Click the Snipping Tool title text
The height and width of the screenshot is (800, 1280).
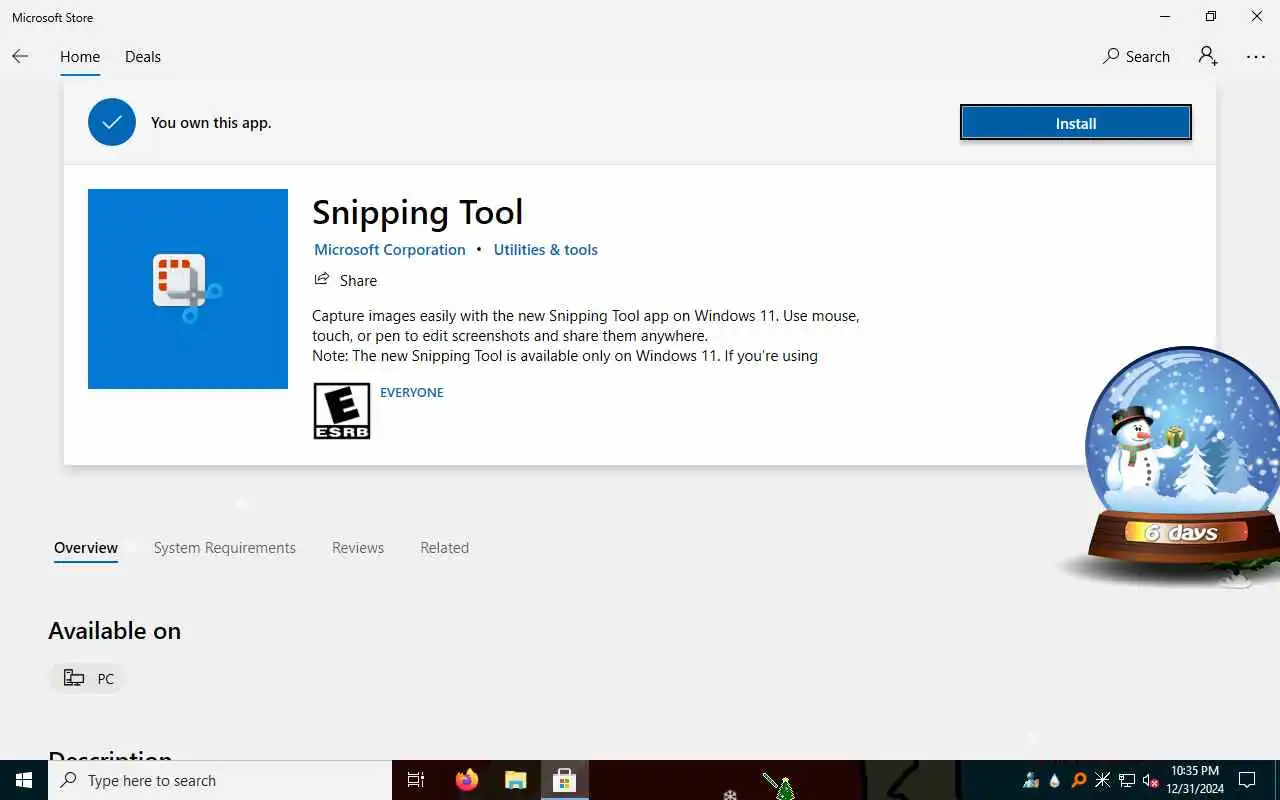click(x=417, y=212)
